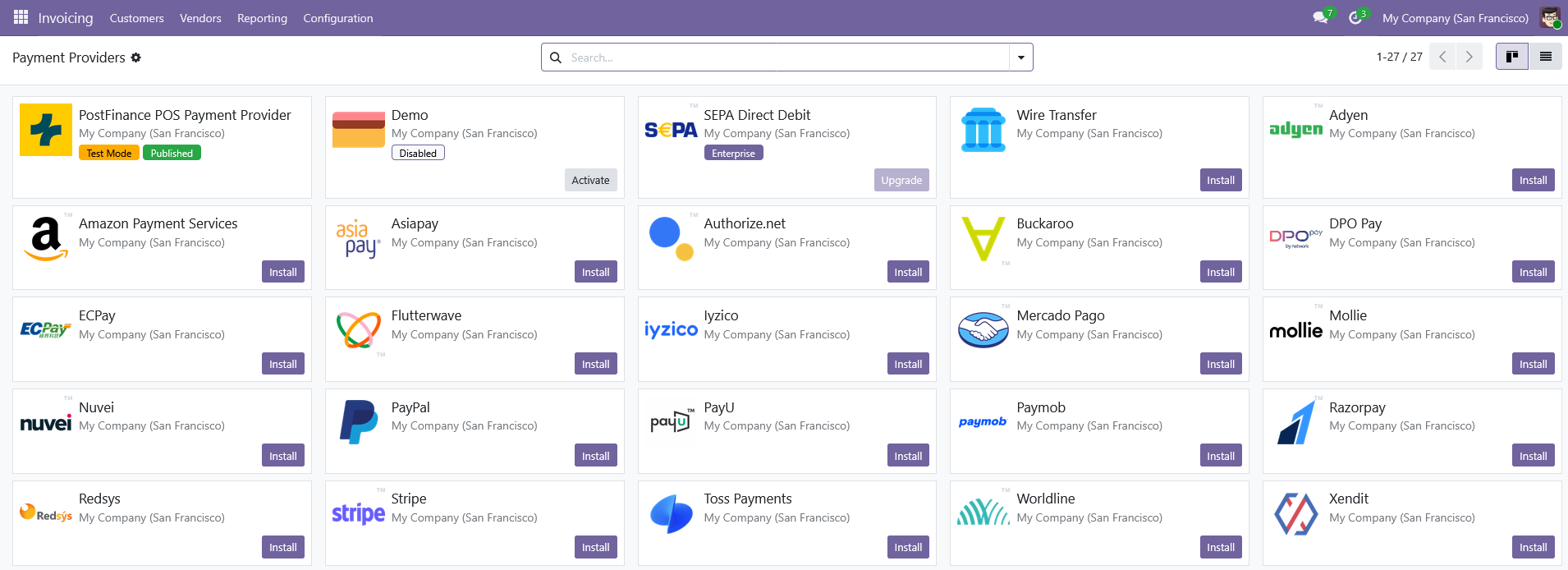Click the Published badge on PostFinance
The image size is (1568, 570).
tap(172, 153)
